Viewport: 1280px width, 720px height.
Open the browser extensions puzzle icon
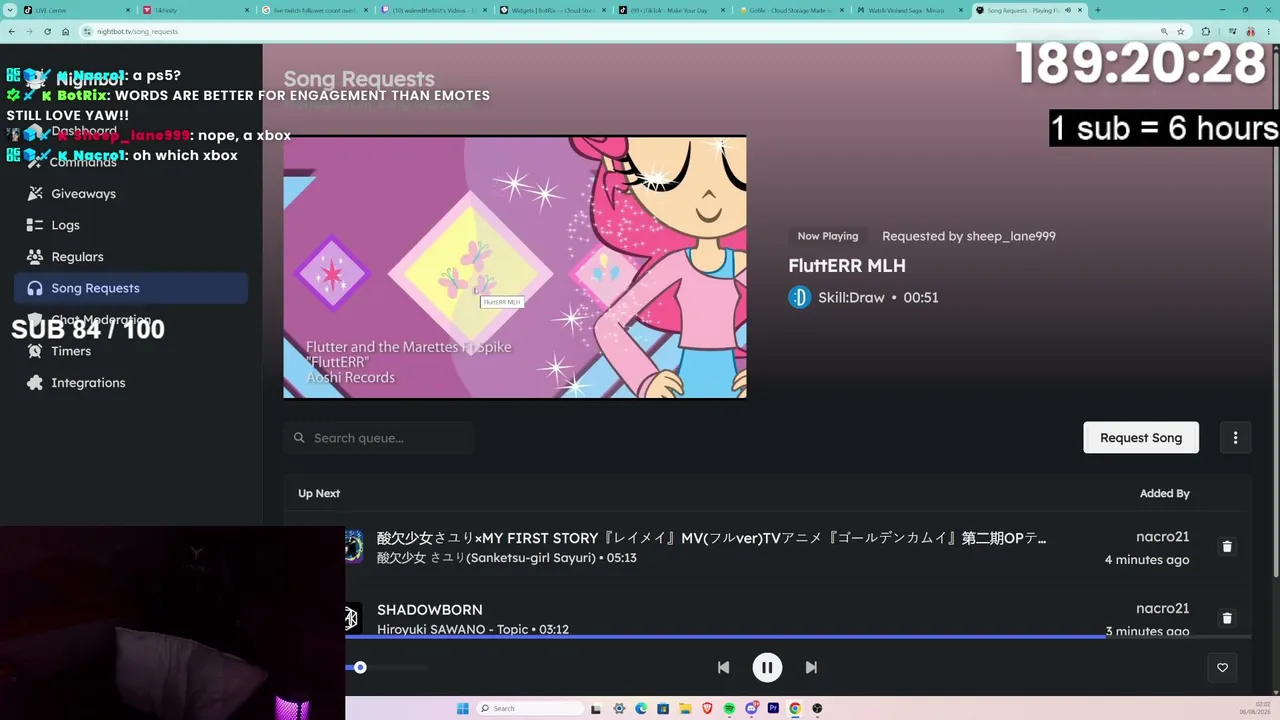pos(1206,31)
